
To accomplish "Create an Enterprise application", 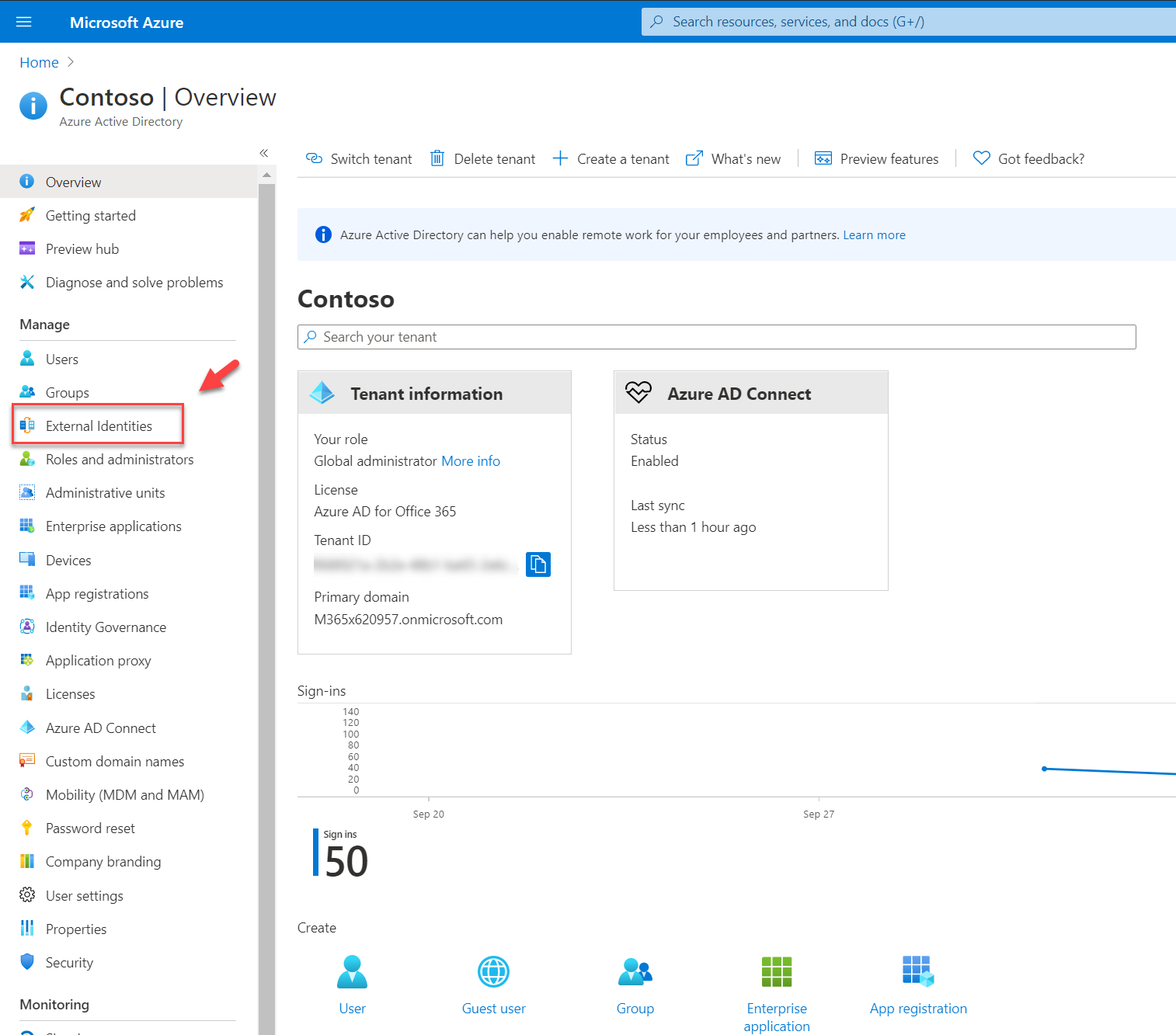I will point(777,994).
